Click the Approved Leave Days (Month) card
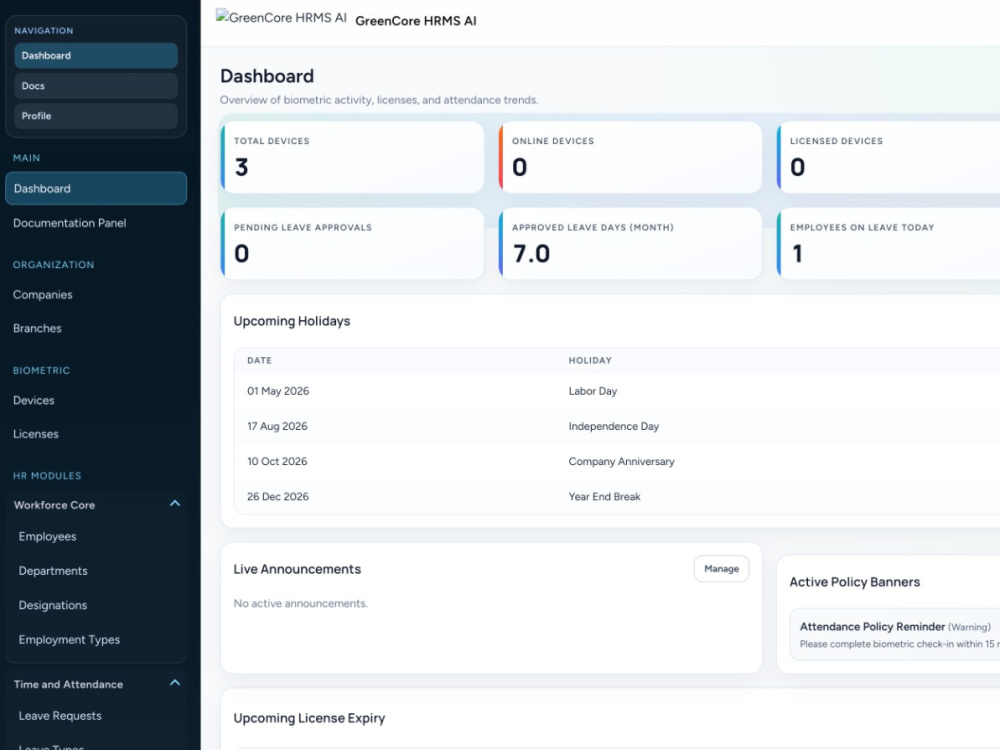The width and height of the screenshot is (1000, 750). (x=630, y=244)
